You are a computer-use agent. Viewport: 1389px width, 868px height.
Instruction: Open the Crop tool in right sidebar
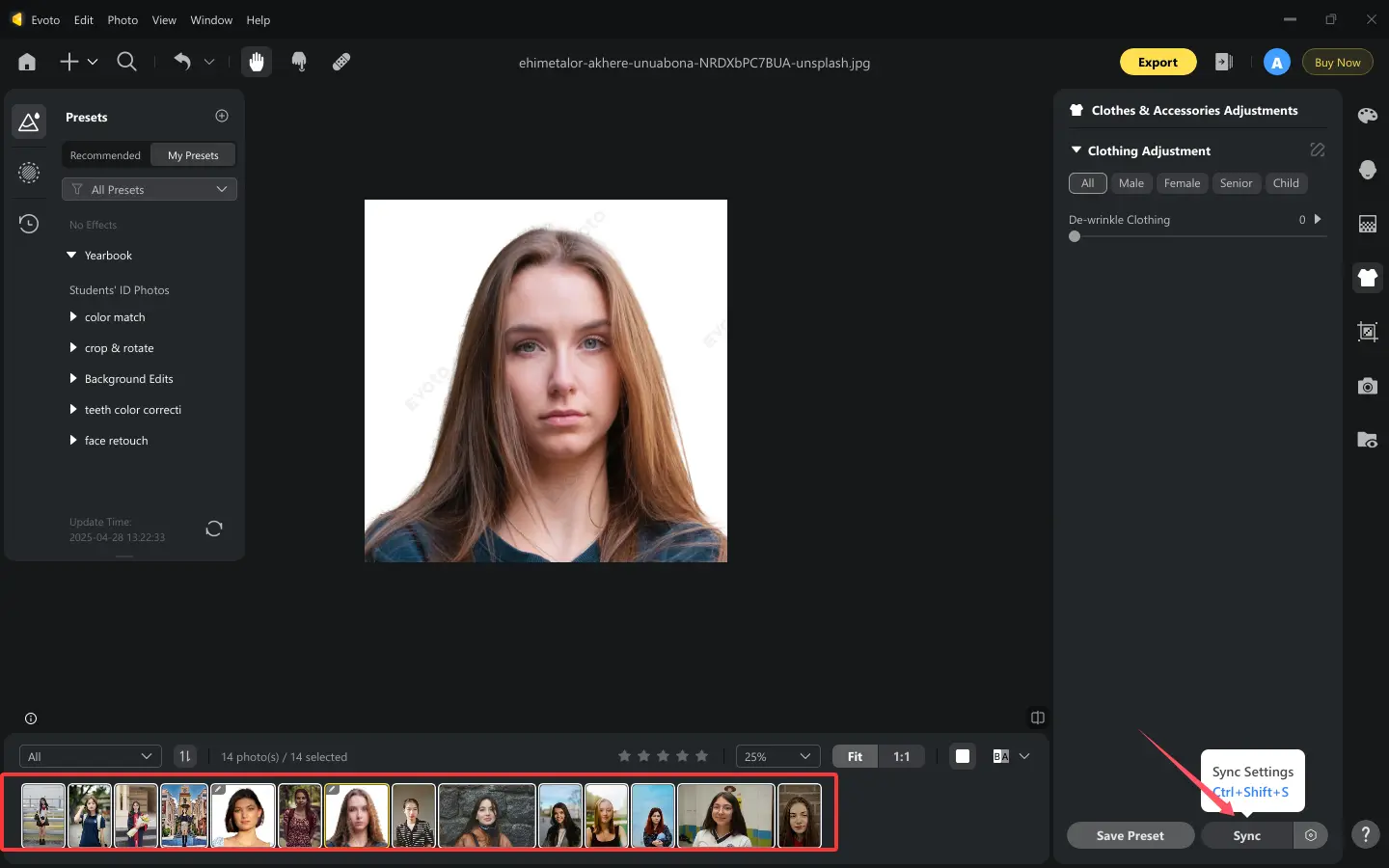[x=1367, y=332]
